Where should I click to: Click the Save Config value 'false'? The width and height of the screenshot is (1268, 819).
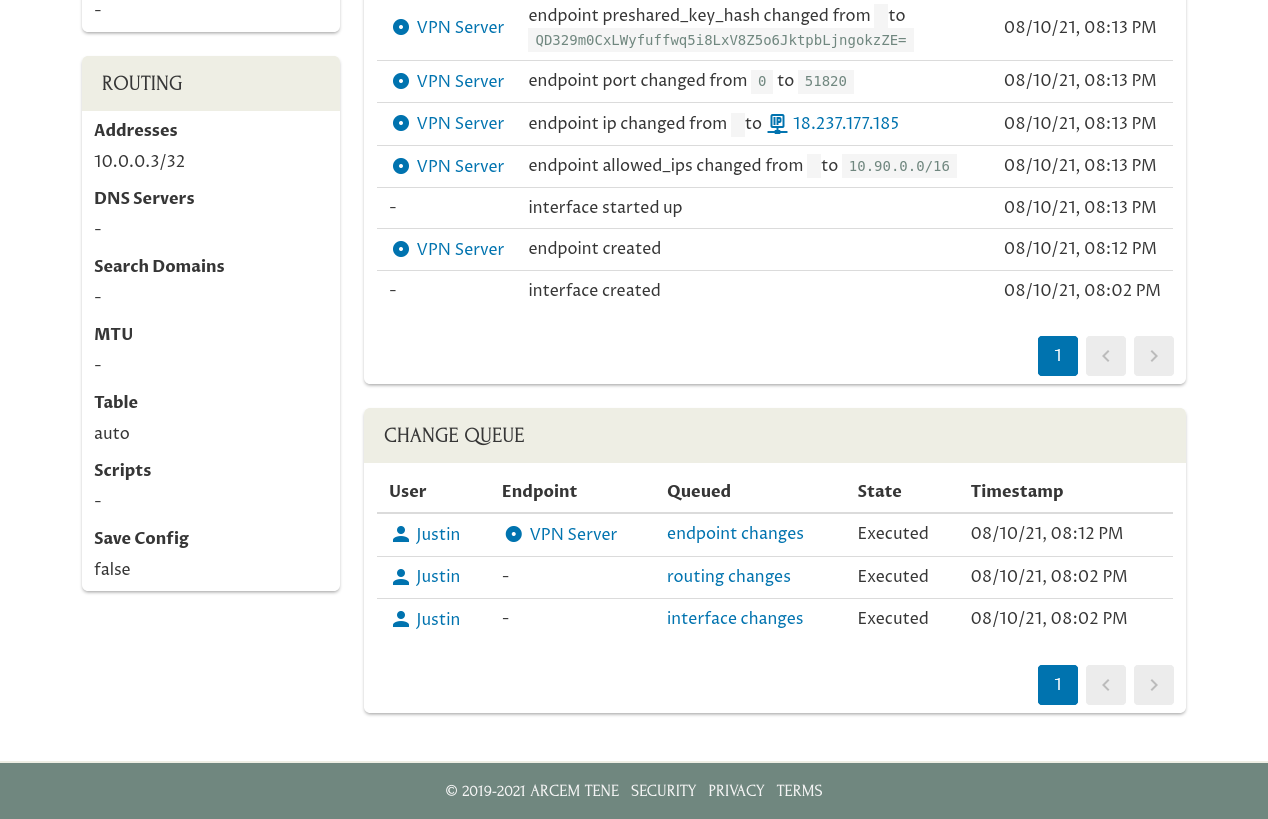tap(112, 570)
